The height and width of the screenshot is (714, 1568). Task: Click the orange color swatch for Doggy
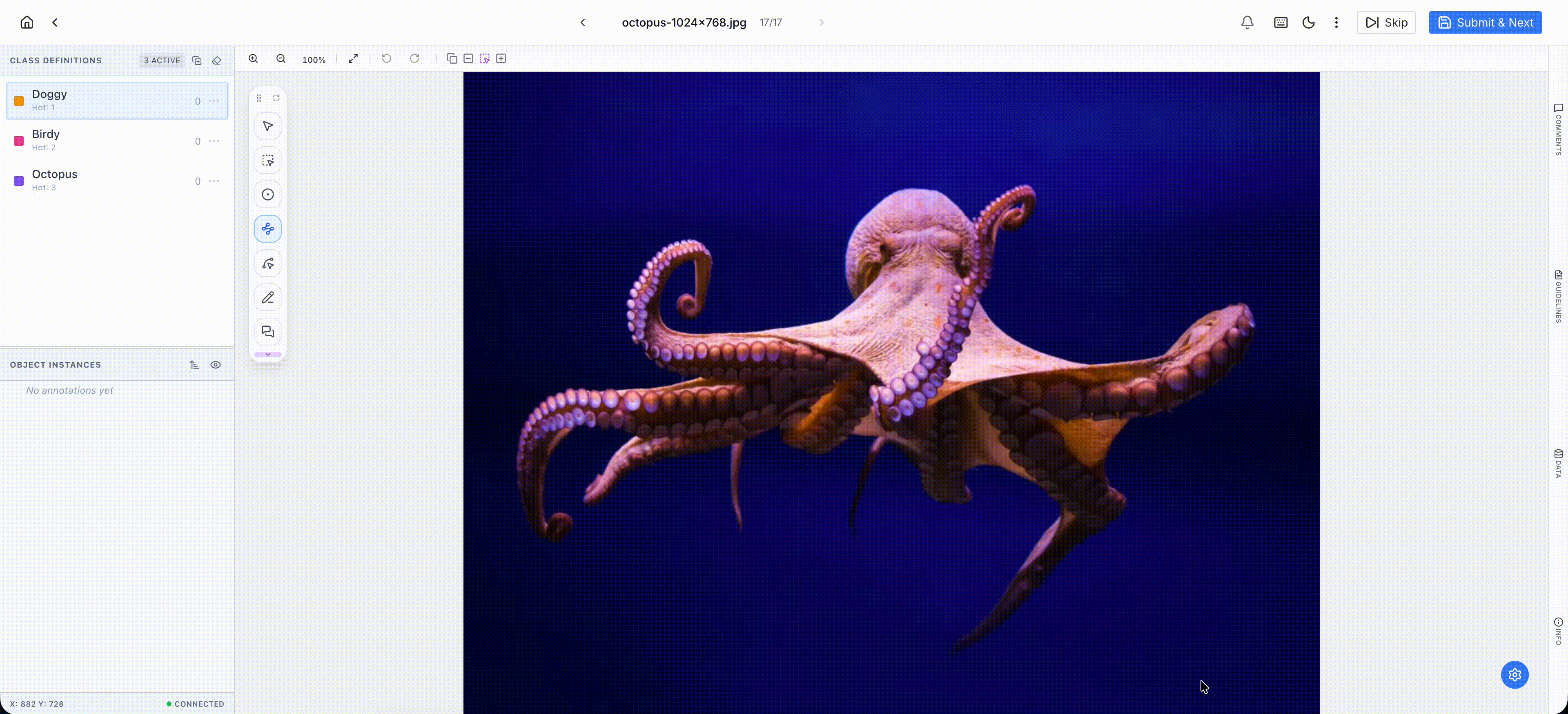[x=18, y=100]
